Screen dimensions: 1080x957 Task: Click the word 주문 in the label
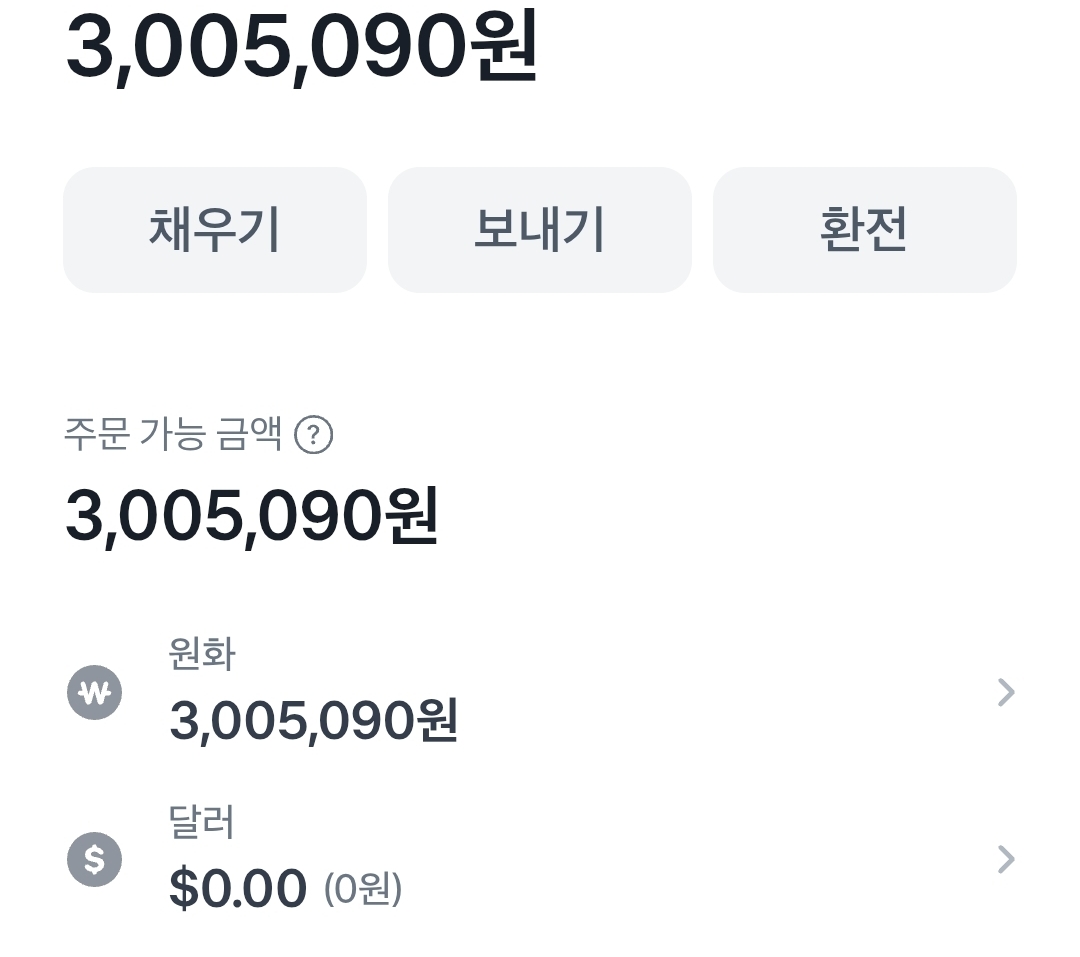[x=96, y=435]
